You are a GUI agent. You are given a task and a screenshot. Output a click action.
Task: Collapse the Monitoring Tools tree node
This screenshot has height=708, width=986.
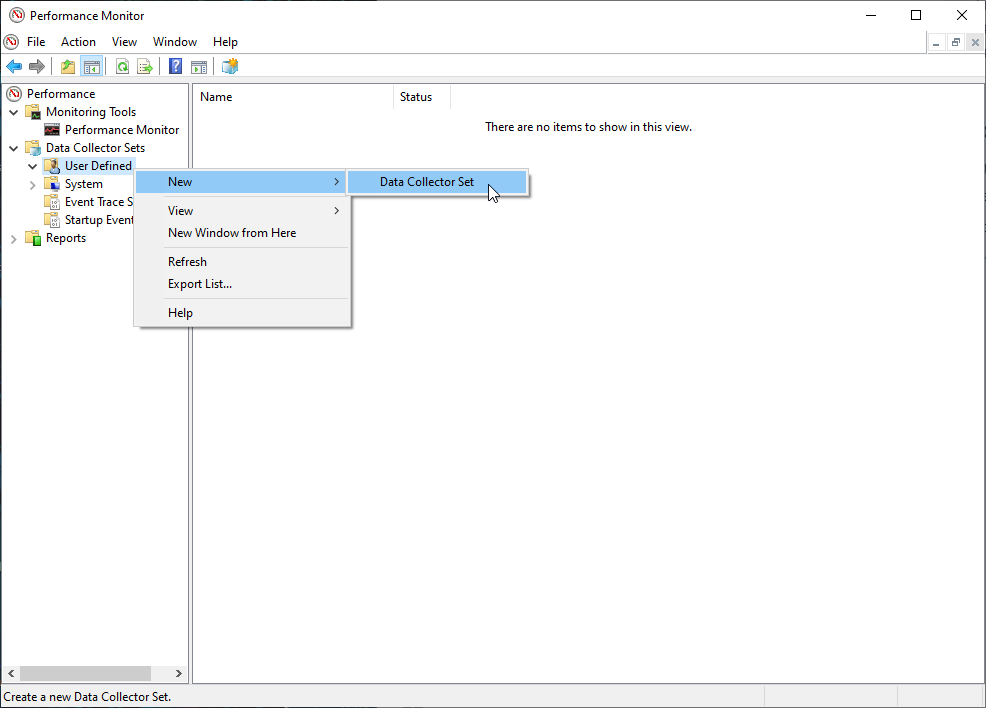14,112
